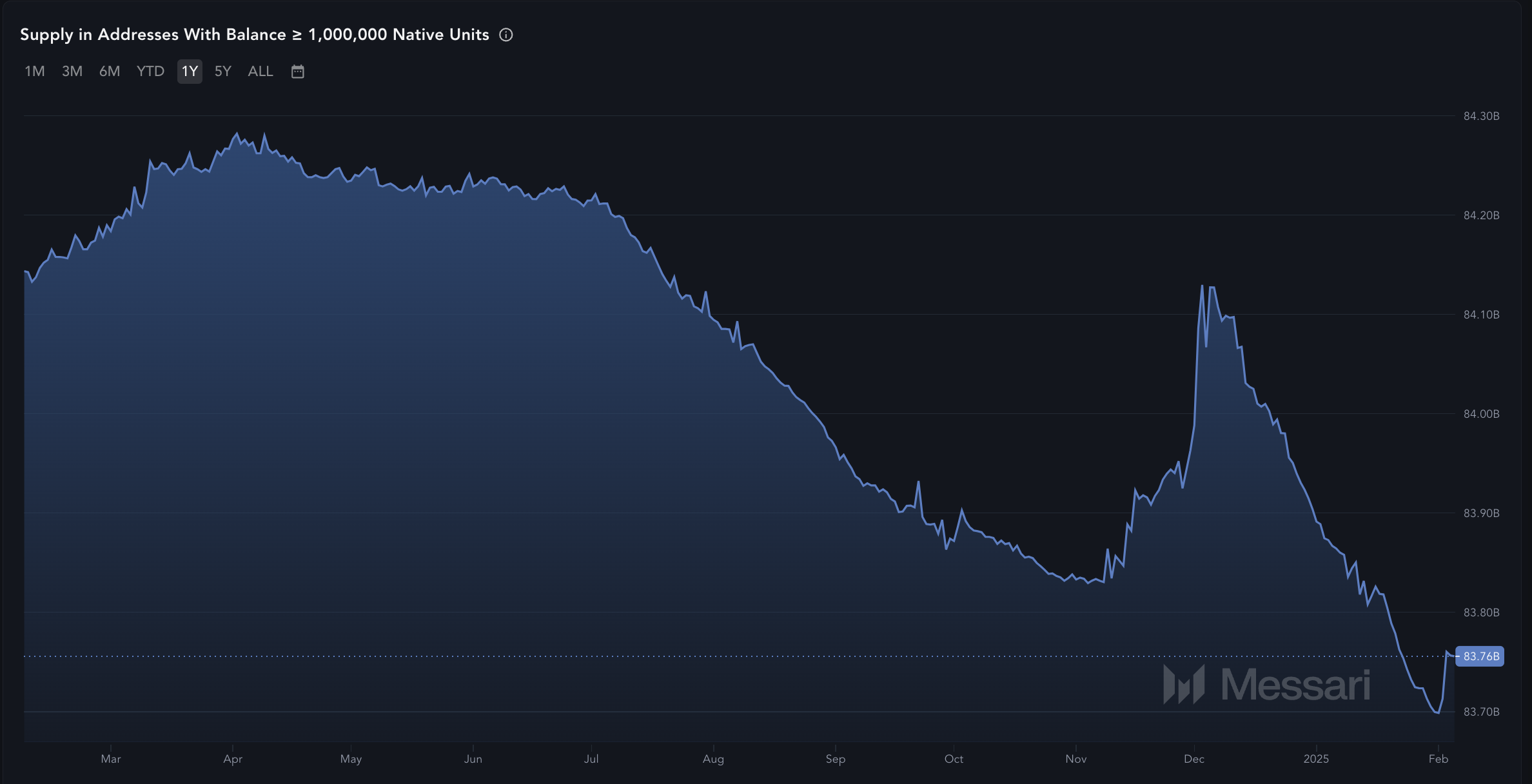This screenshot has height=784, width=1532.
Task: Click the Oct x-axis label
Action: (x=954, y=759)
